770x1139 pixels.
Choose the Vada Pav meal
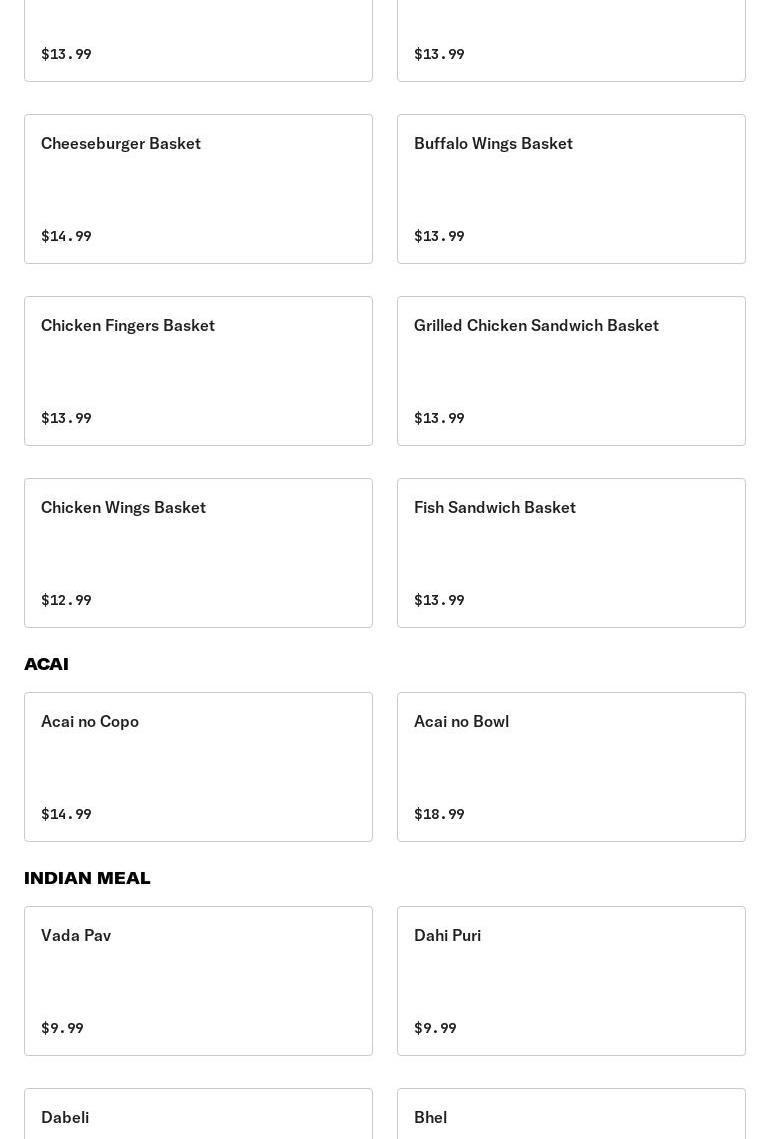pos(198,981)
